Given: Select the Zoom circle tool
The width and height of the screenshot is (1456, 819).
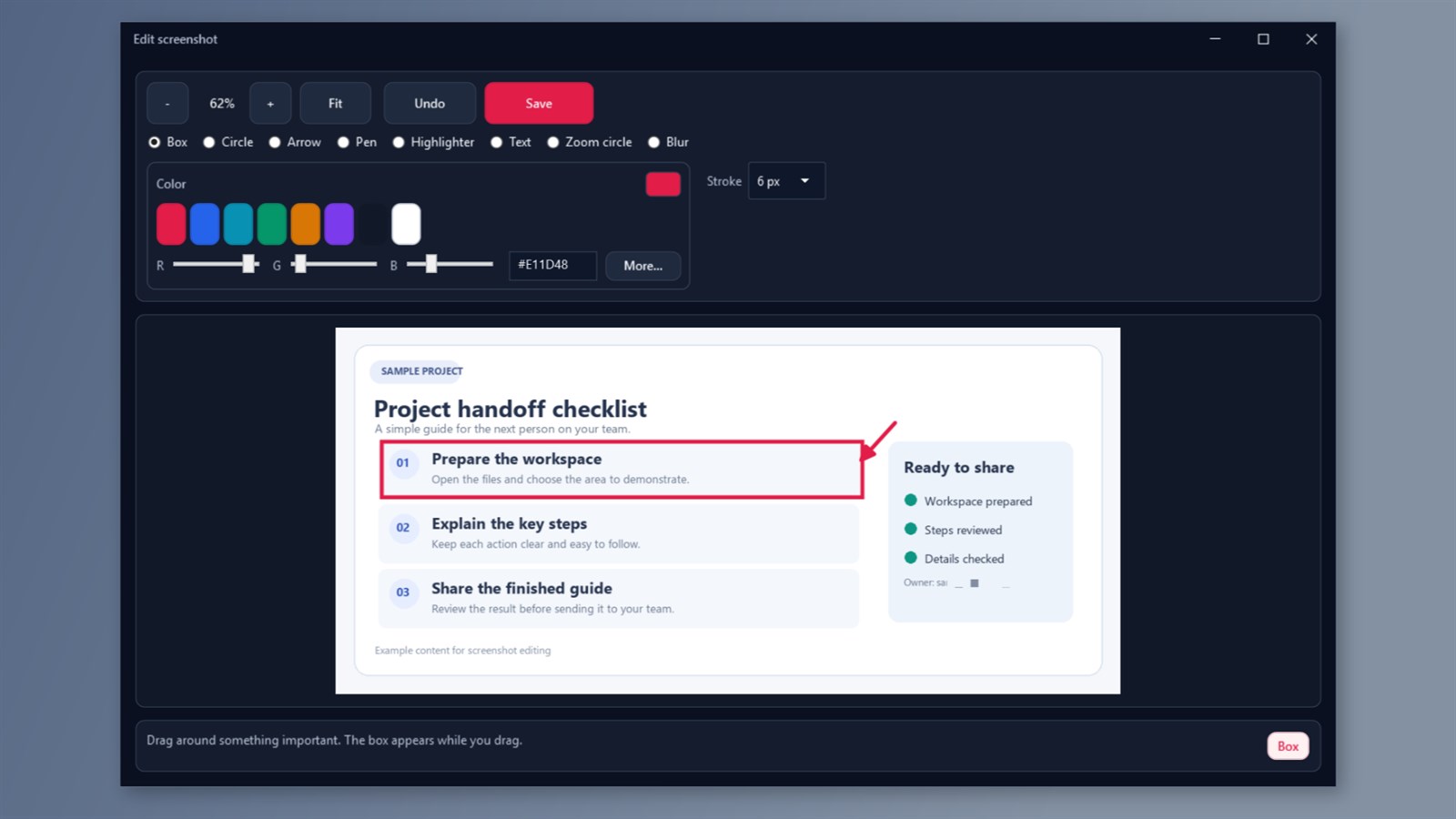Looking at the screenshot, I should pos(589,142).
